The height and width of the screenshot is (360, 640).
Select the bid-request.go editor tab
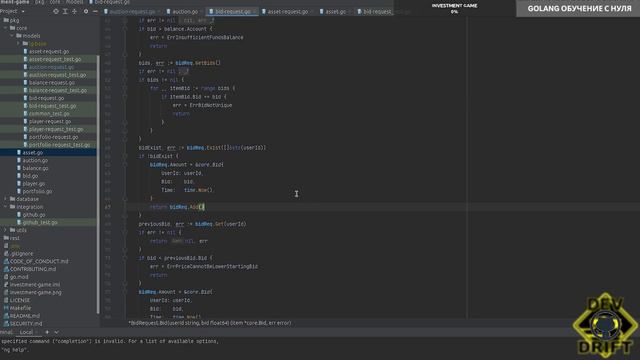point(232,12)
